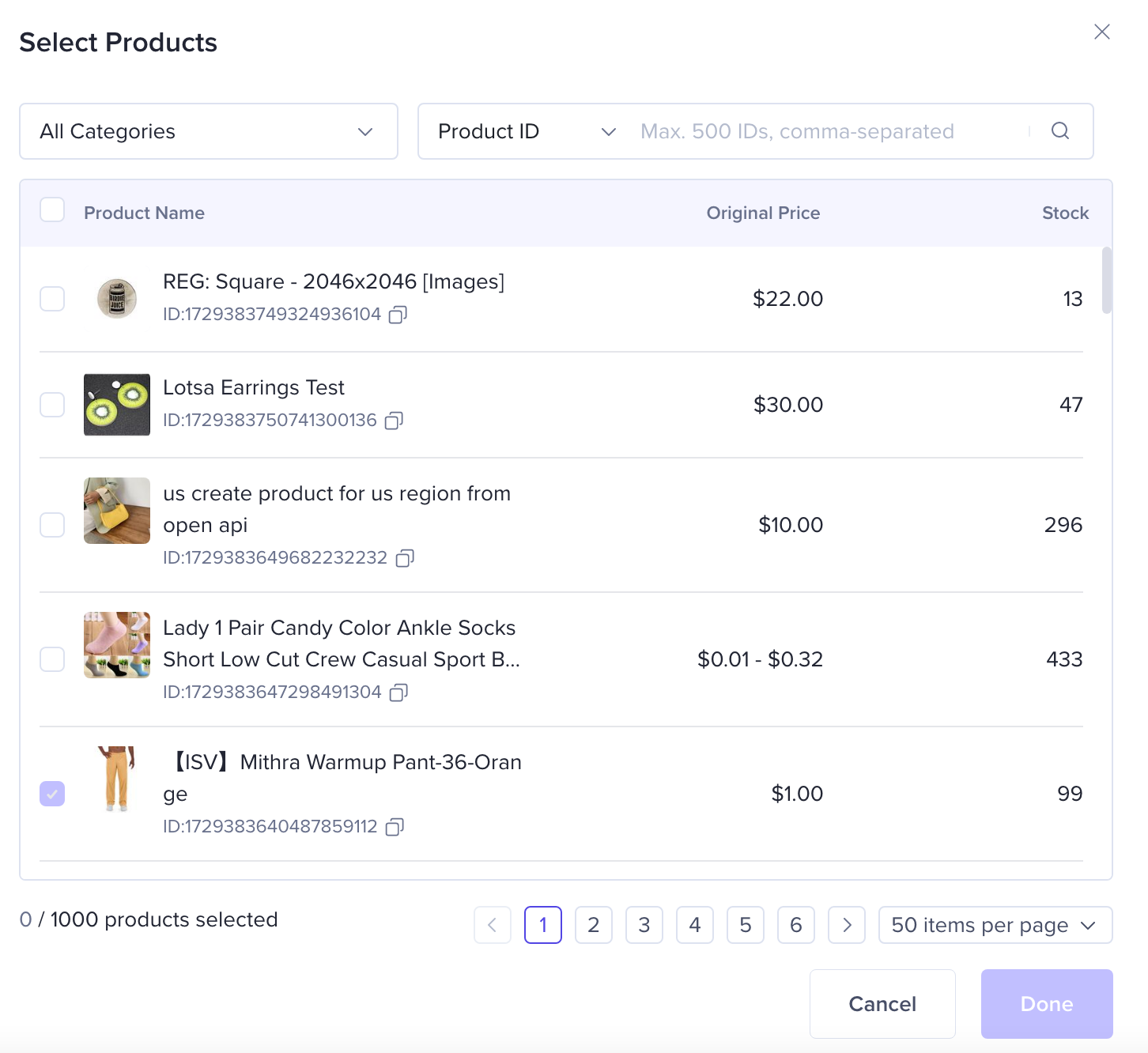Copy the Lotsa Earrings Test product ID
This screenshot has width=1148, height=1053.
394,421
